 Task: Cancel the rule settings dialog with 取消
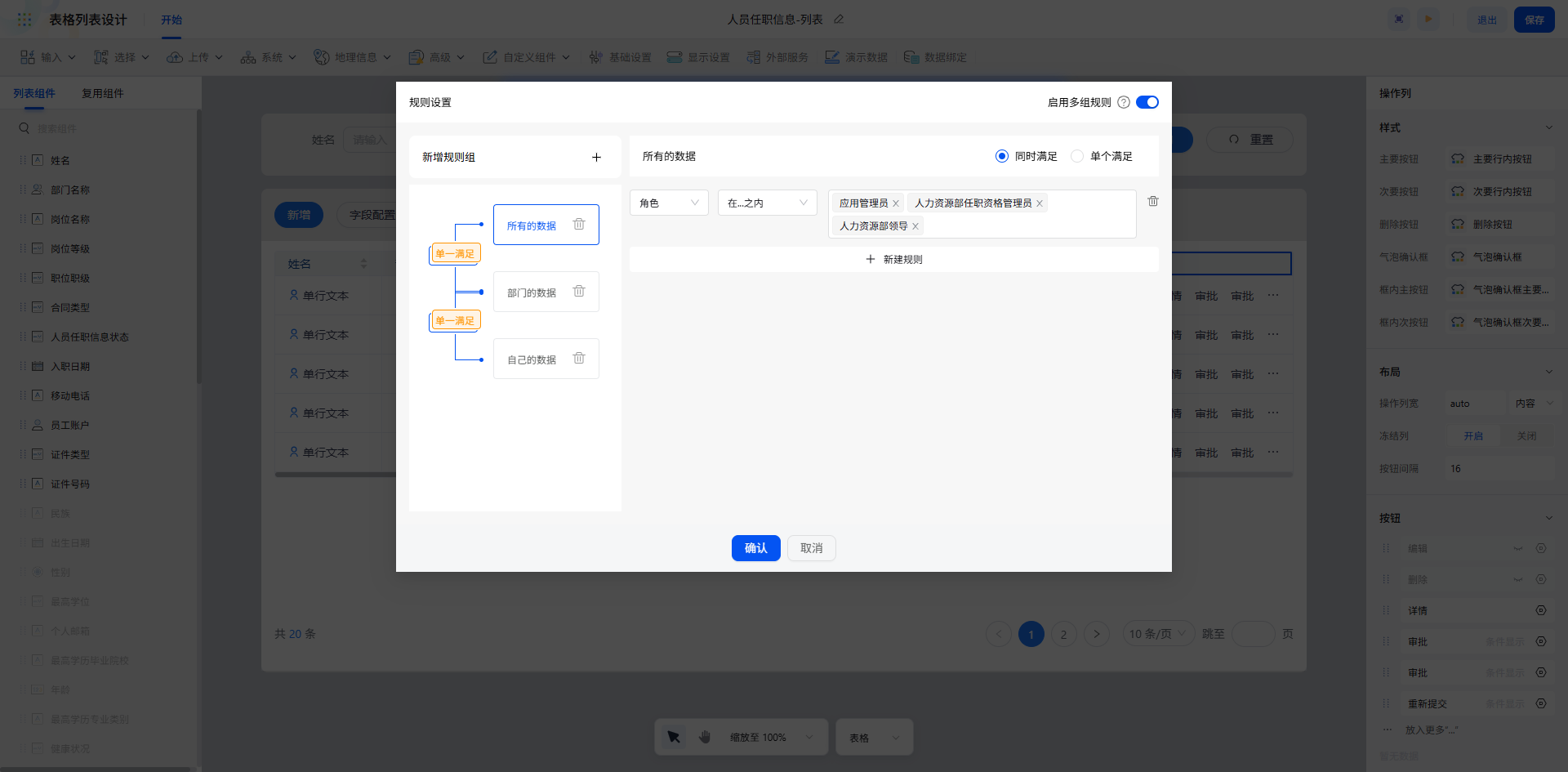(812, 548)
